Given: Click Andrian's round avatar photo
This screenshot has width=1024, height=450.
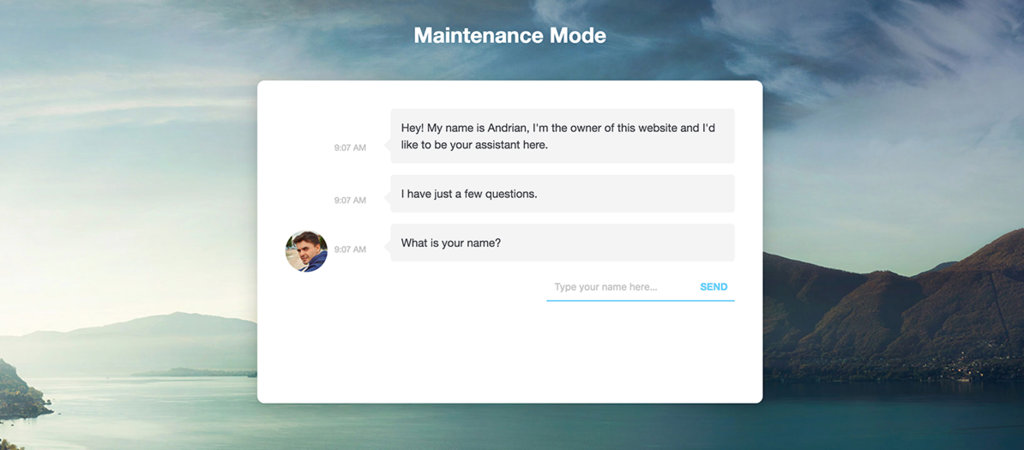Looking at the screenshot, I should (x=306, y=251).
